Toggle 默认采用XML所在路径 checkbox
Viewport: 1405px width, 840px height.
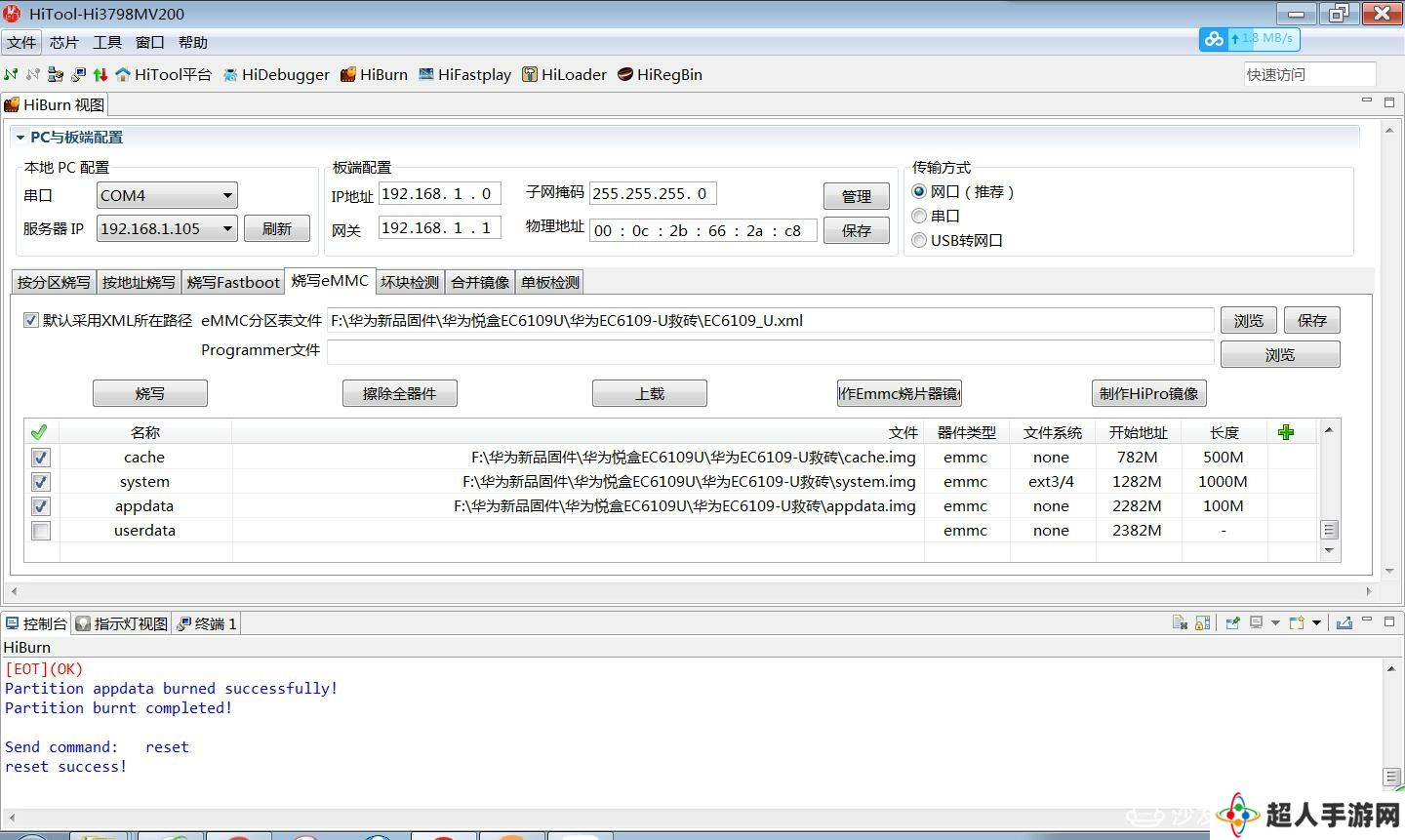coord(31,320)
